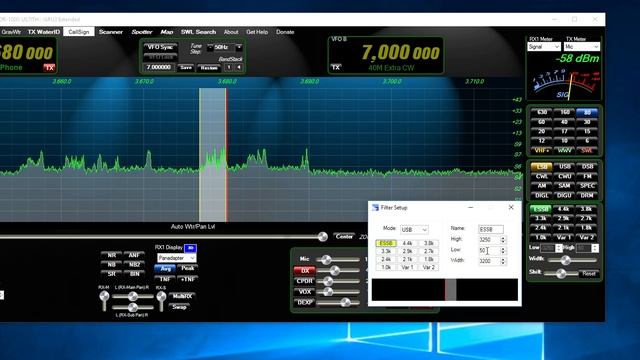This screenshot has height=360, width=640.
Task: Click the Low spinner in main filter panel
Action: (x=559, y=248)
